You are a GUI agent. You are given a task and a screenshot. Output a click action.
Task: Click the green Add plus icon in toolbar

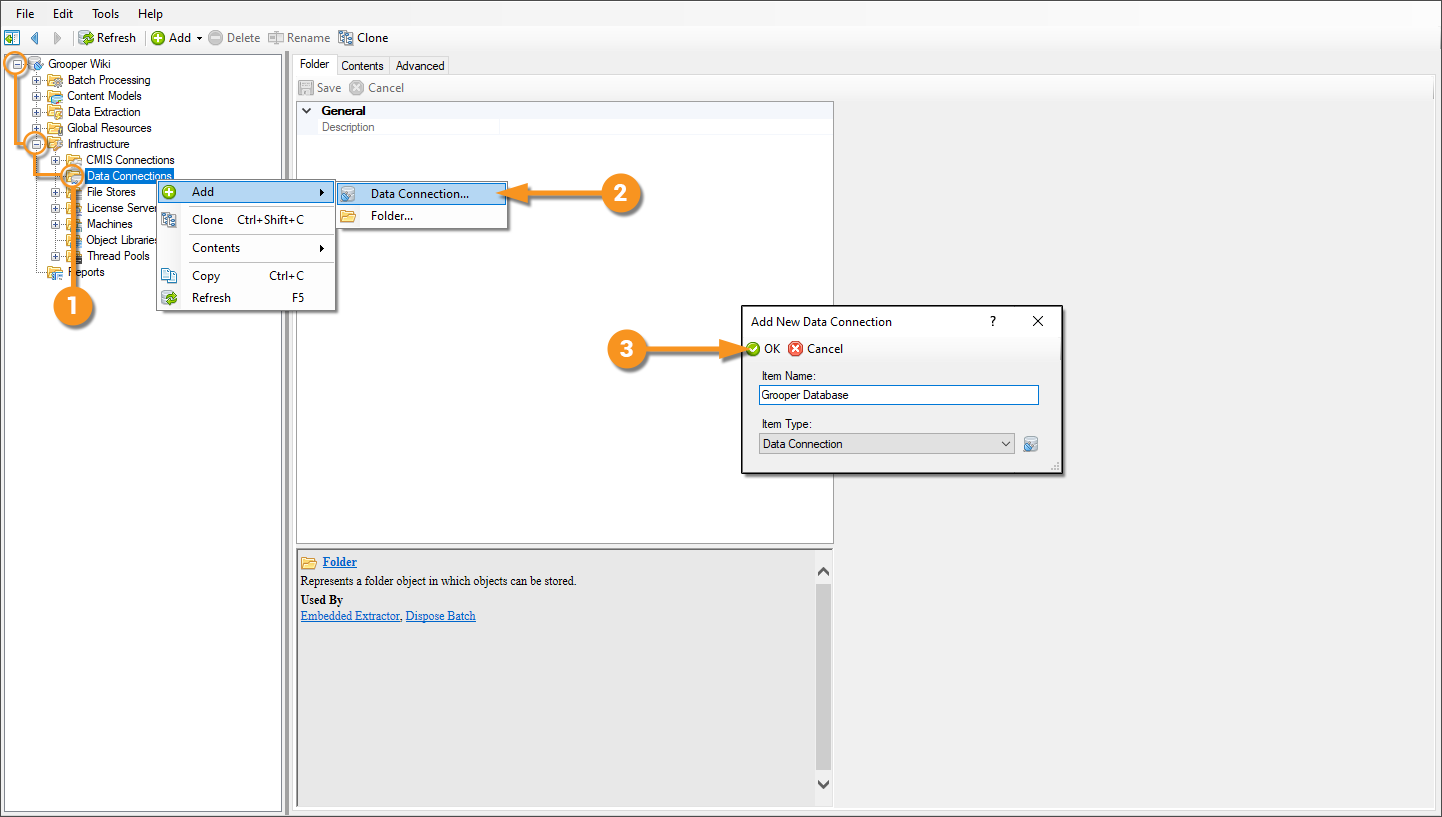(x=158, y=38)
